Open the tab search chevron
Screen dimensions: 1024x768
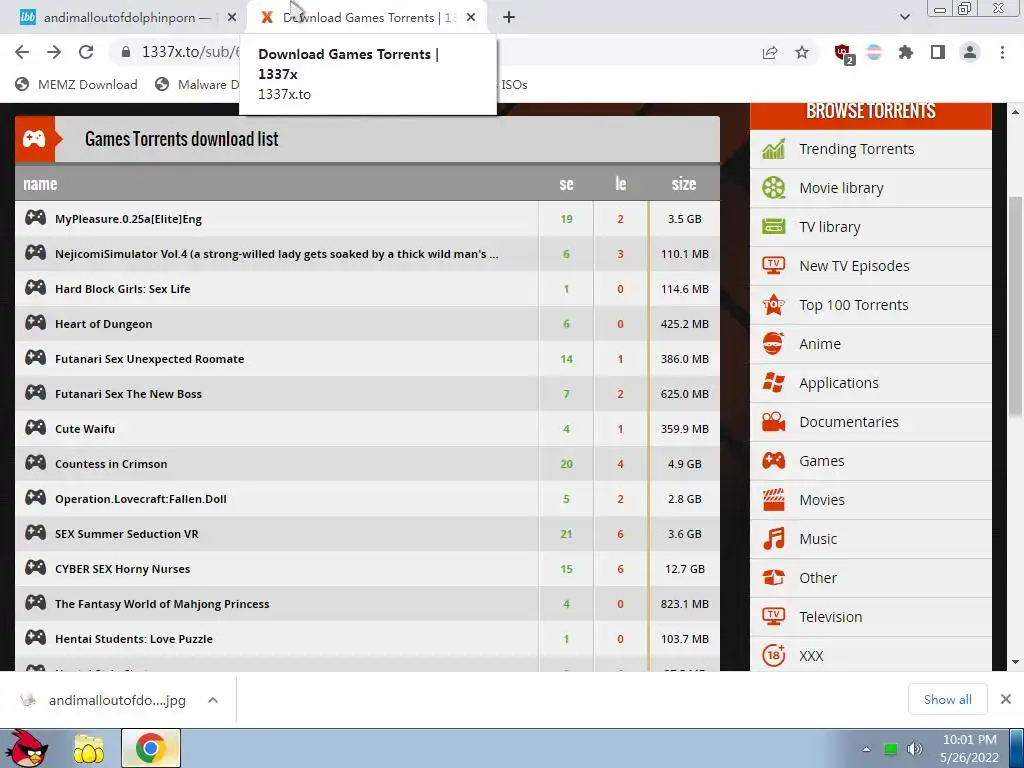(904, 17)
